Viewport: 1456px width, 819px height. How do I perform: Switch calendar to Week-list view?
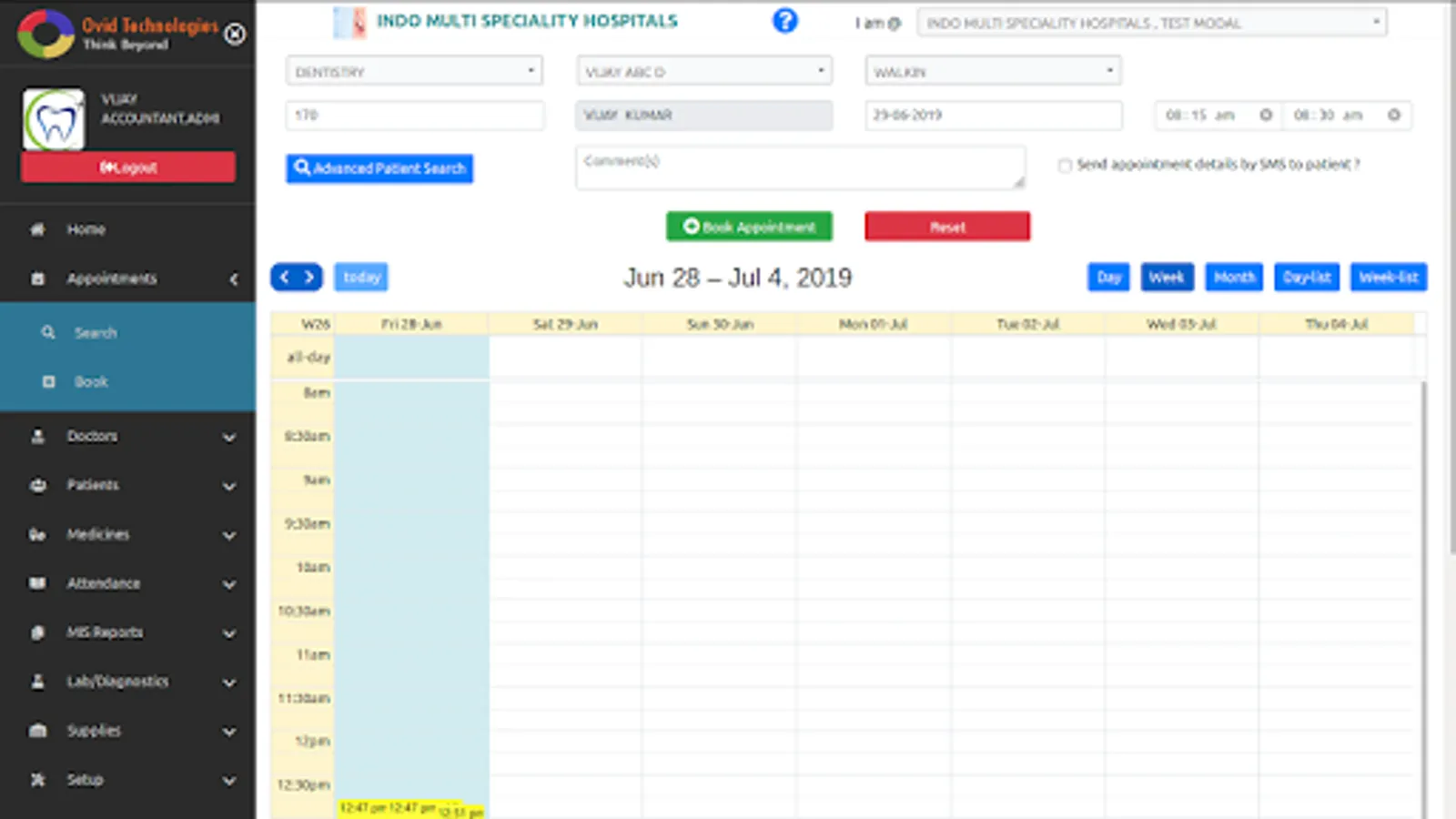[x=1389, y=278]
